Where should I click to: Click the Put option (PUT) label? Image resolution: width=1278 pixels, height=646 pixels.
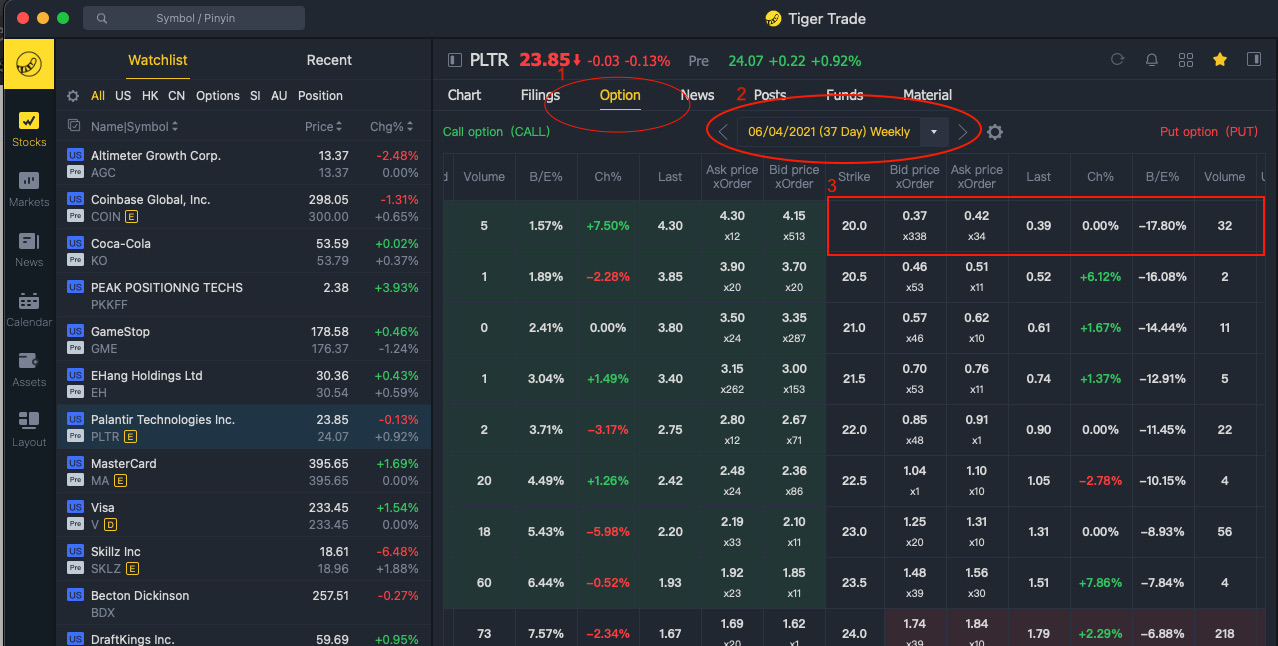1208,132
